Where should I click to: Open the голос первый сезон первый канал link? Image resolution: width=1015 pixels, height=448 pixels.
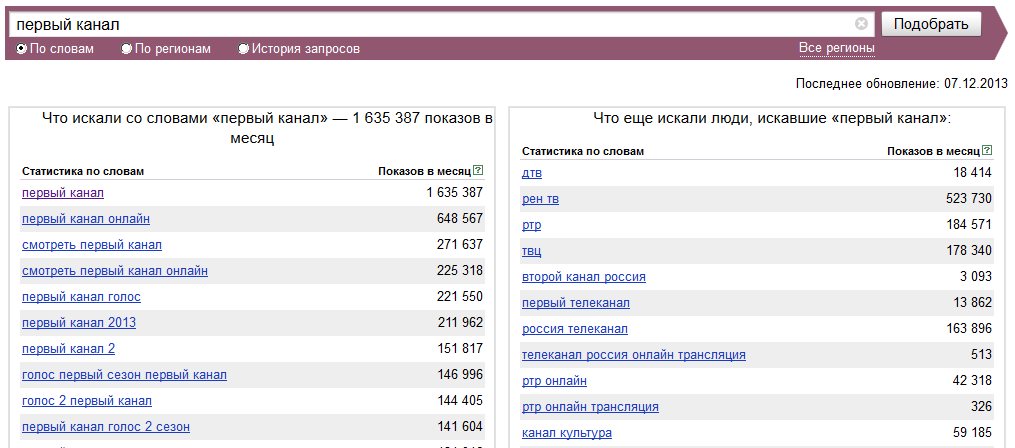coord(124,375)
